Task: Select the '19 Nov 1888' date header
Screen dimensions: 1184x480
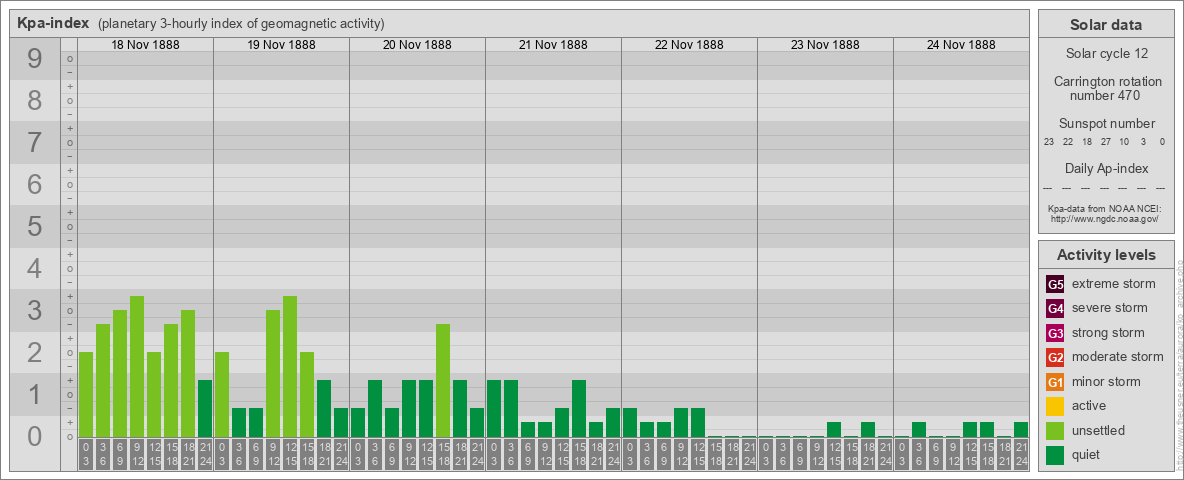Action: coord(281,45)
